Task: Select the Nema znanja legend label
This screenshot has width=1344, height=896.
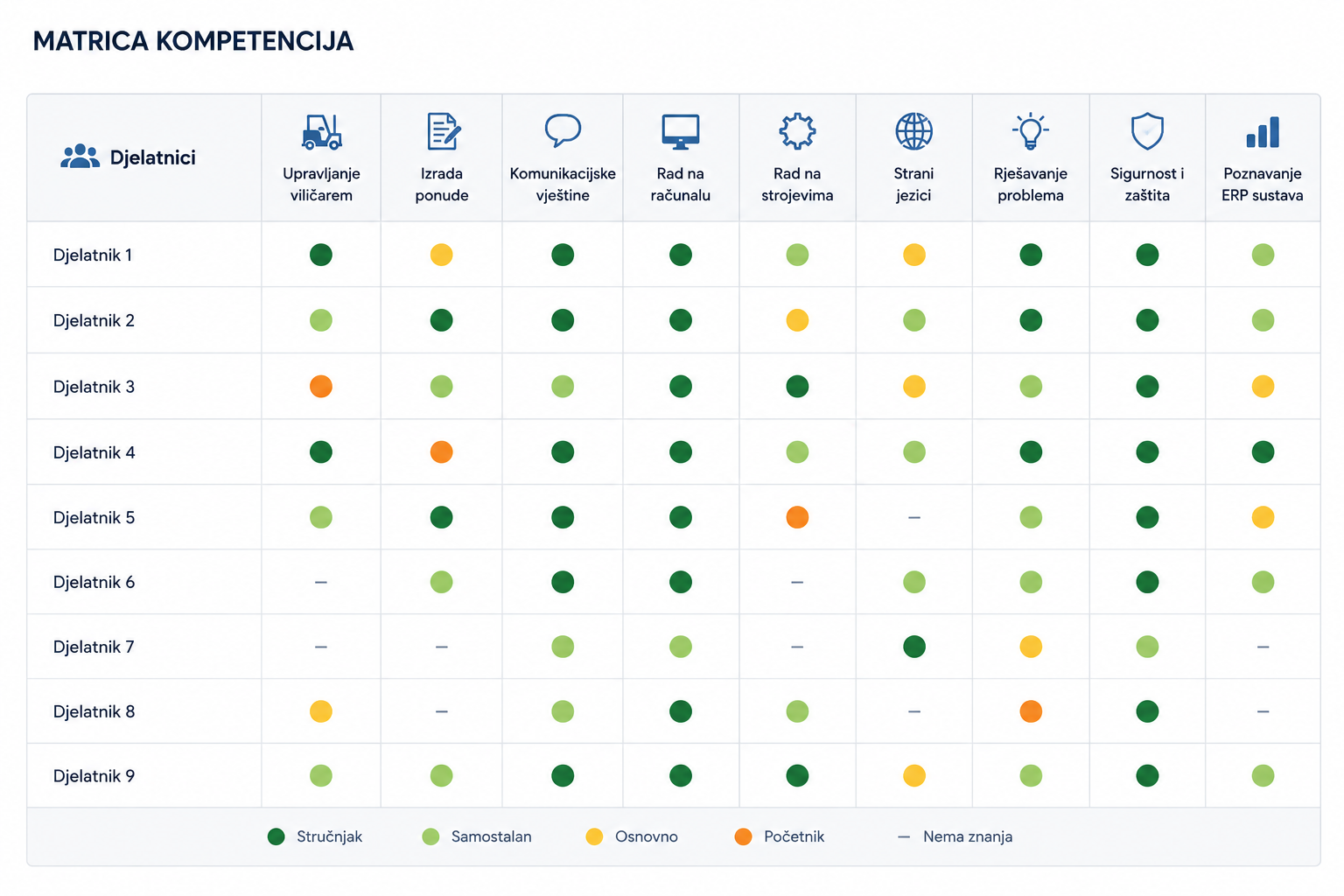Action: click(x=968, y=836)
